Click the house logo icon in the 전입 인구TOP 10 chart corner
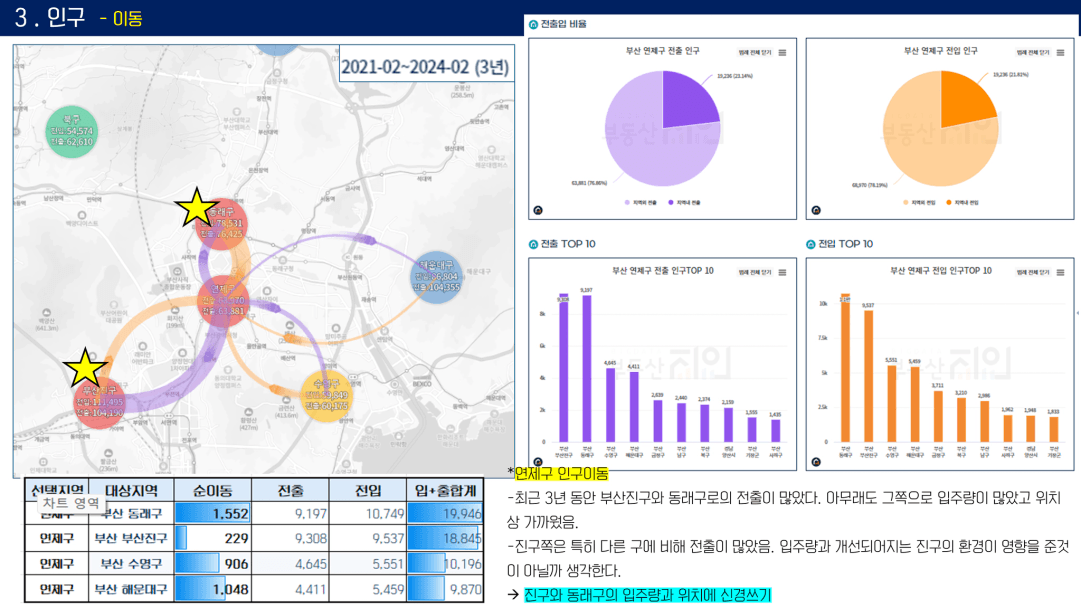The width and height of the screenshot is (1081, 608). coord(816,462)
